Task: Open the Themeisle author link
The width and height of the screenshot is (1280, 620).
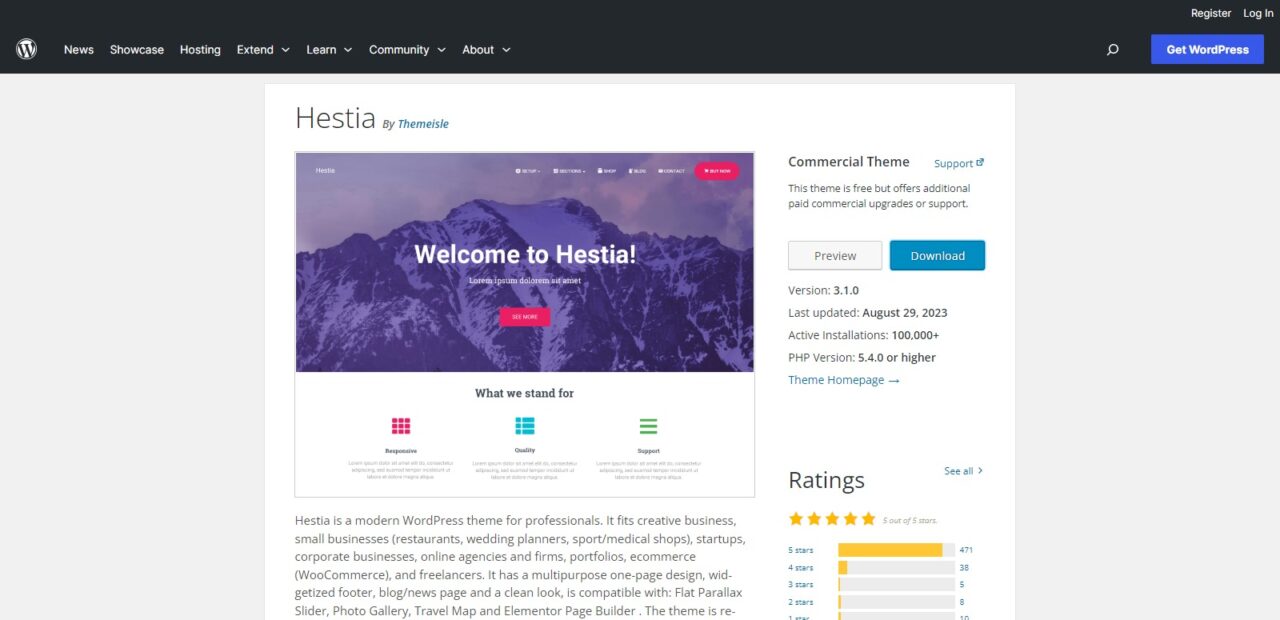Action: (423, 124)
